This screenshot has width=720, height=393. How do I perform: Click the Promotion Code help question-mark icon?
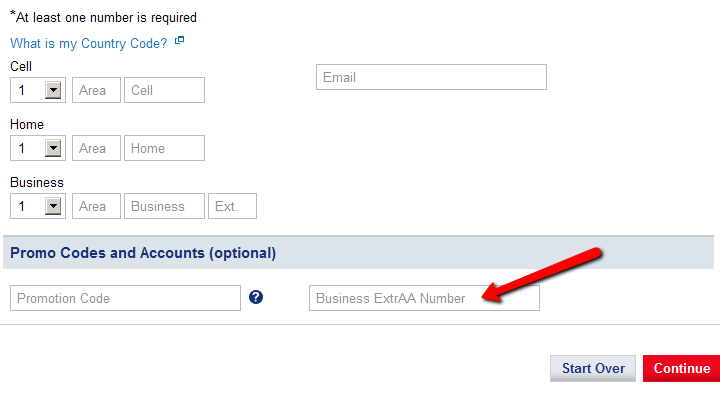point(256,297)
